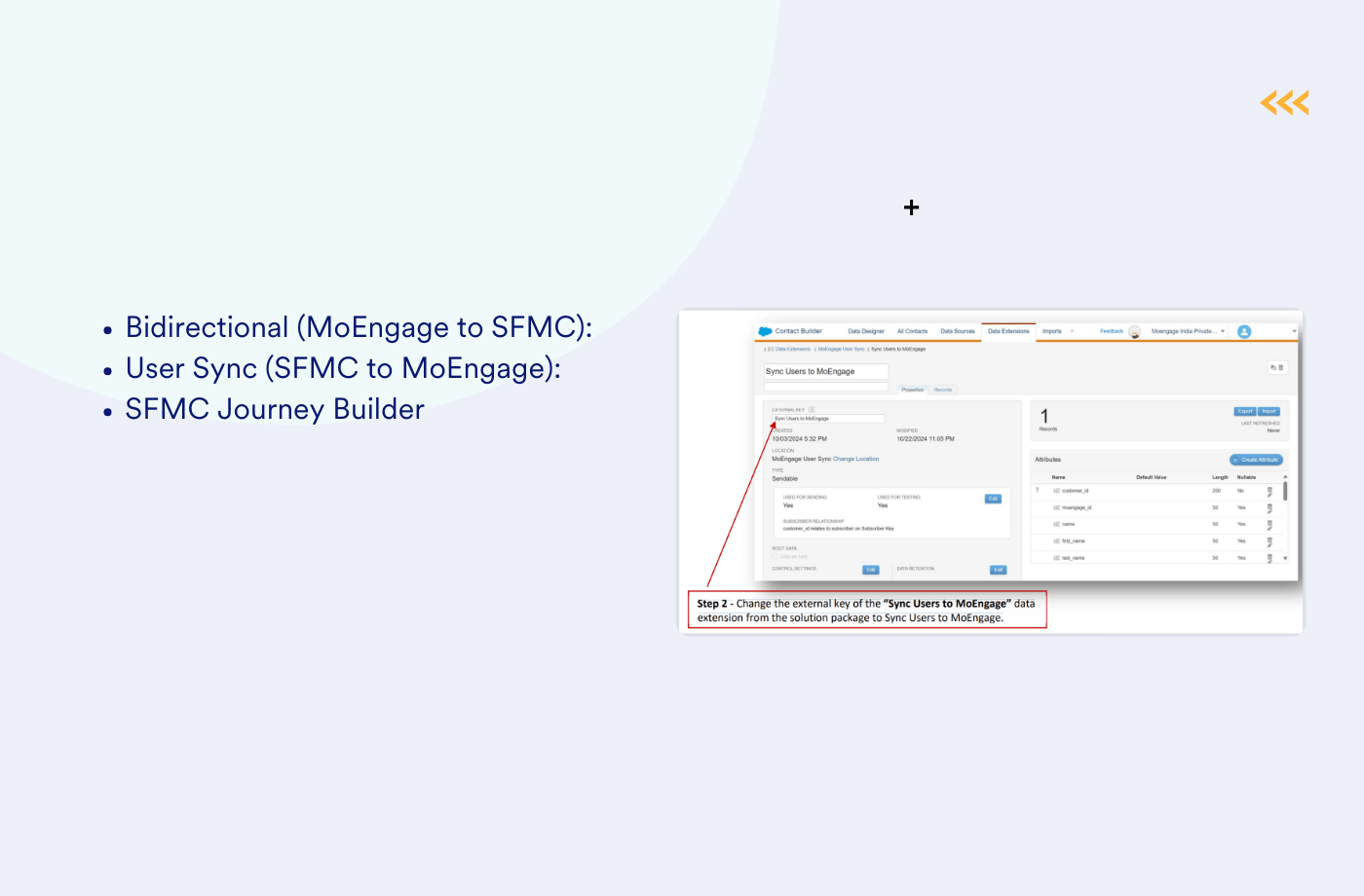Click Edit button for Data Retention
Image resolution: width=1364 pixels, height=896 pixels.
999,570
